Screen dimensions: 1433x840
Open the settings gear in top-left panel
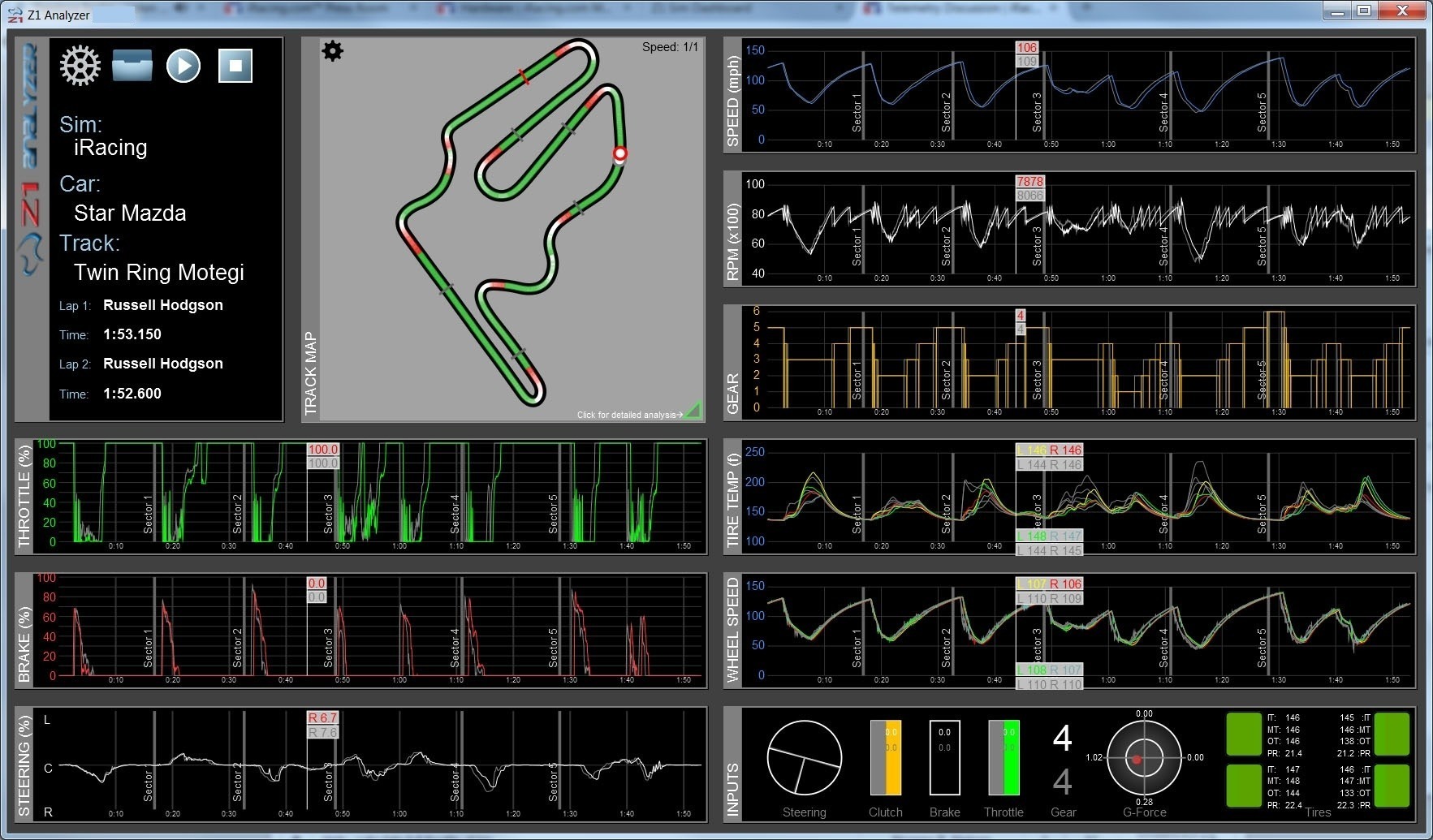tap(80, 66)
